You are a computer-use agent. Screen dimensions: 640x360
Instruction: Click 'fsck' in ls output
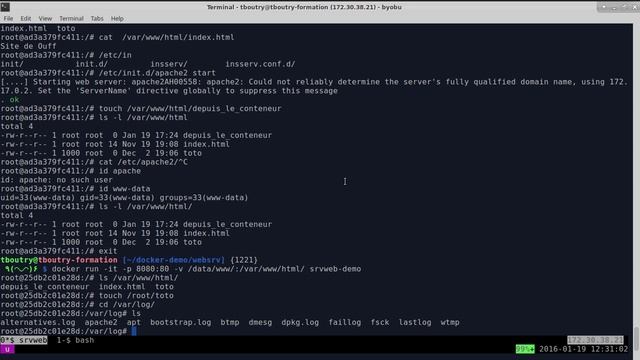tap(380, 322)
